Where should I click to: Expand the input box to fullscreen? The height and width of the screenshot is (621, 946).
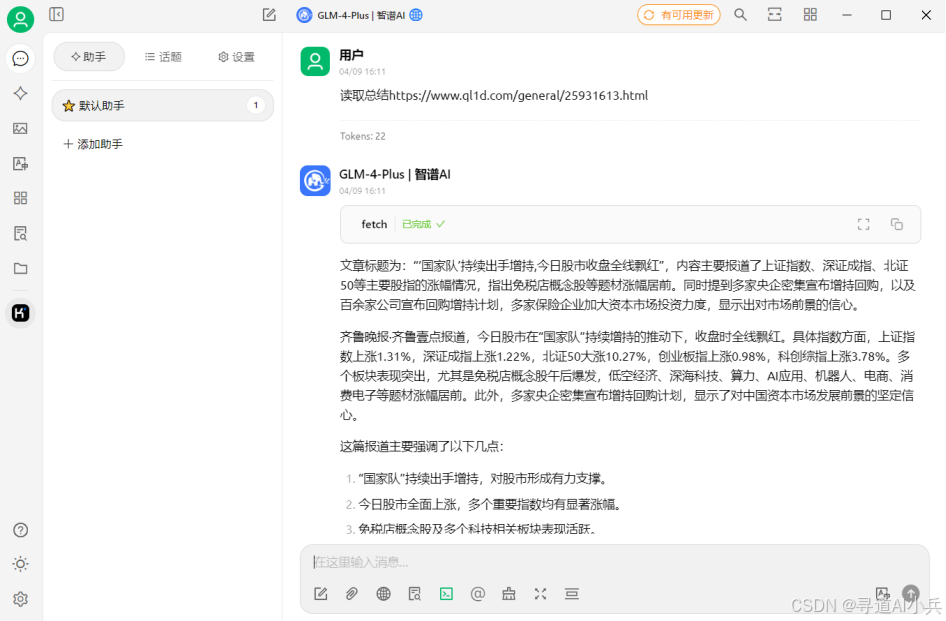point(540,593)
